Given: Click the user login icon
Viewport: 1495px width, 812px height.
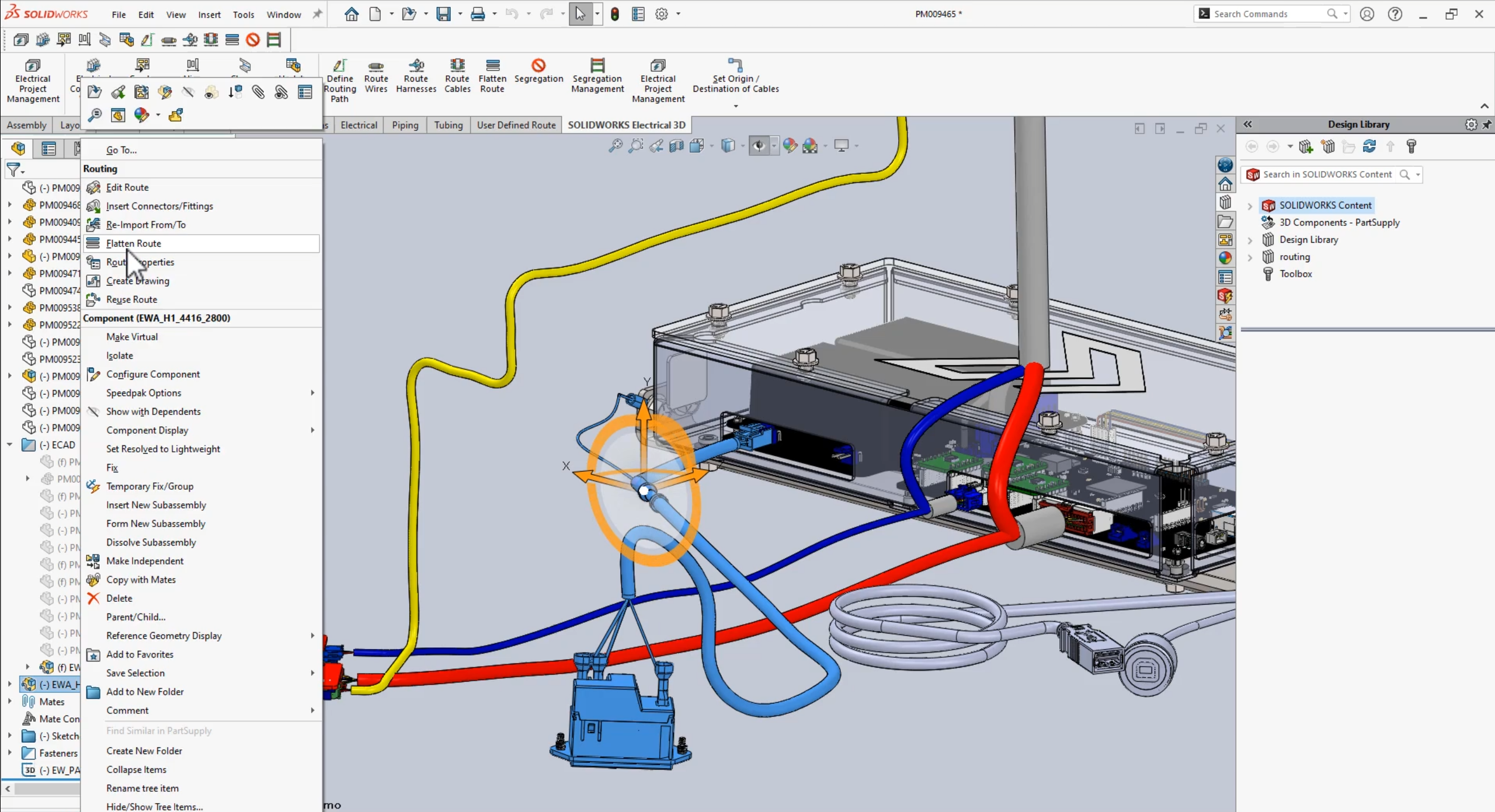Looking at the screenshot, I should coord(1367,14).
